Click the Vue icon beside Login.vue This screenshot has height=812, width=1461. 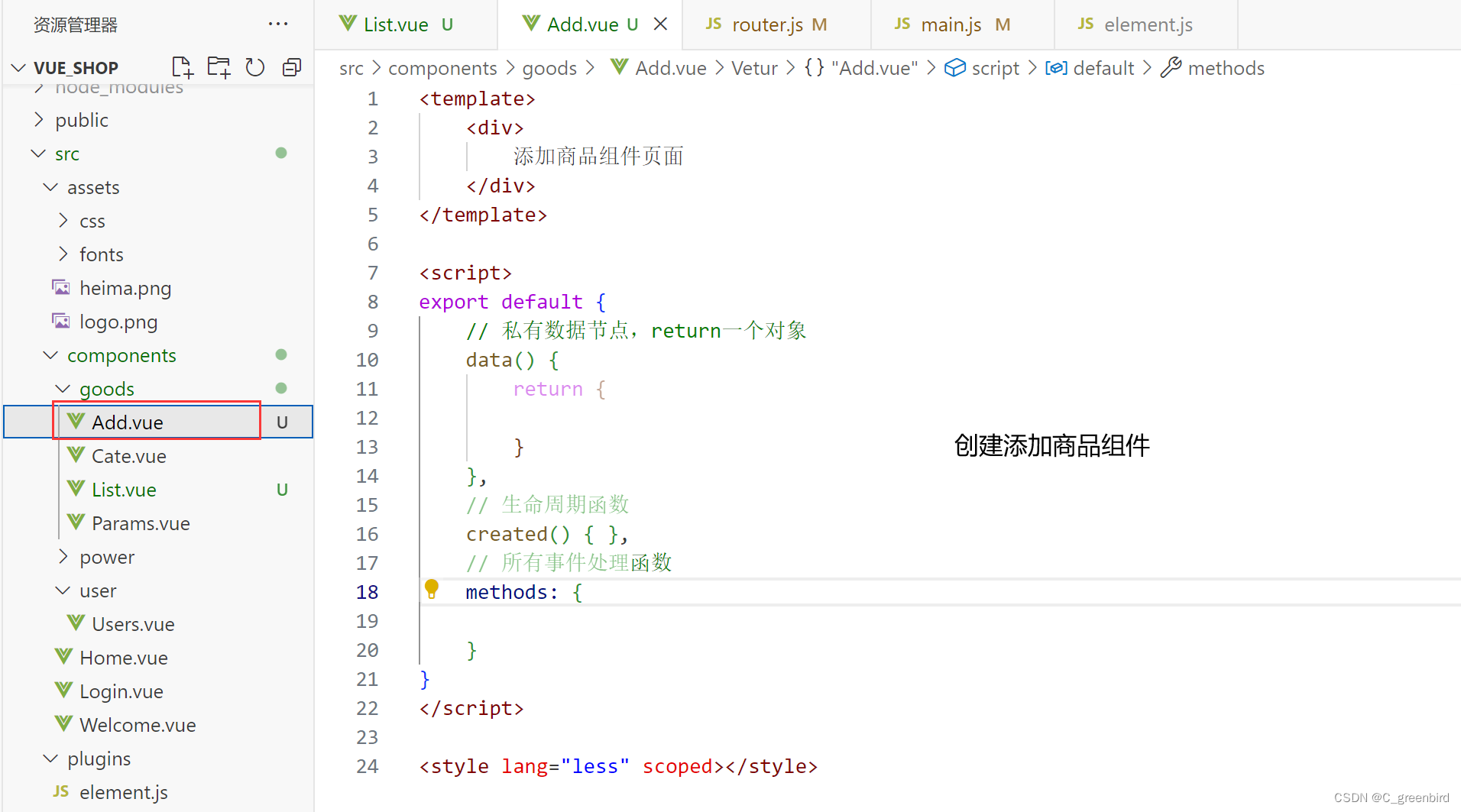63,691
